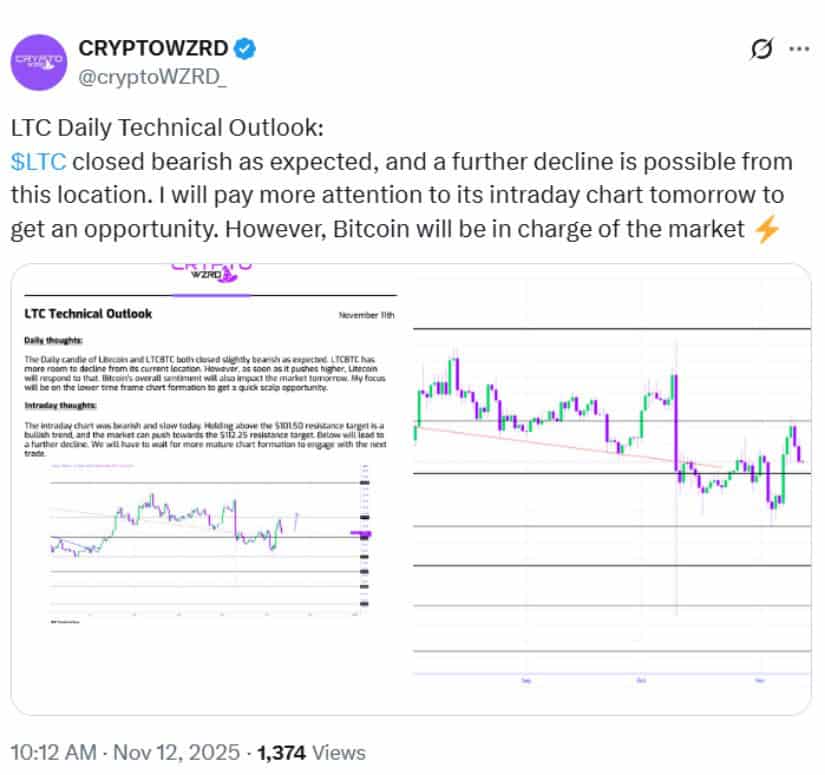Click CRYPTOWZRD's verified badge
This screenshot has width=825, height=775.
coord(244,46)
